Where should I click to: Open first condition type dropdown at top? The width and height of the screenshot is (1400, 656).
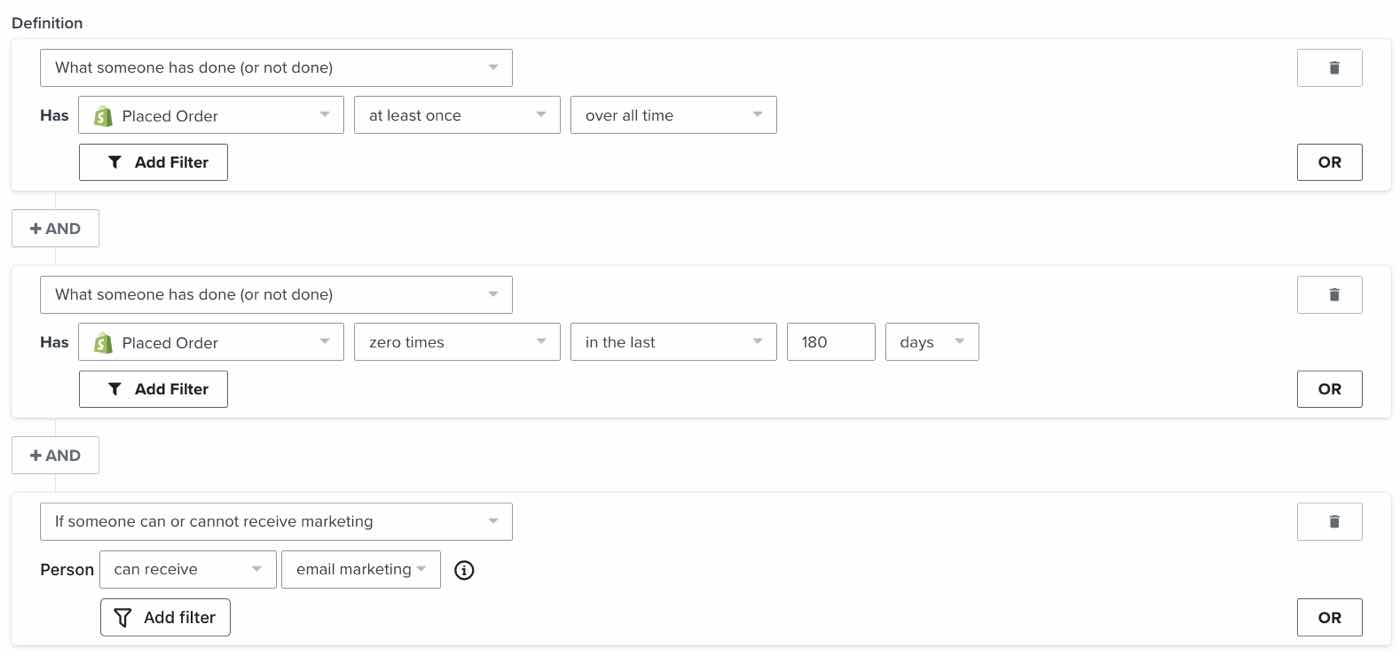tap(276, 68)
